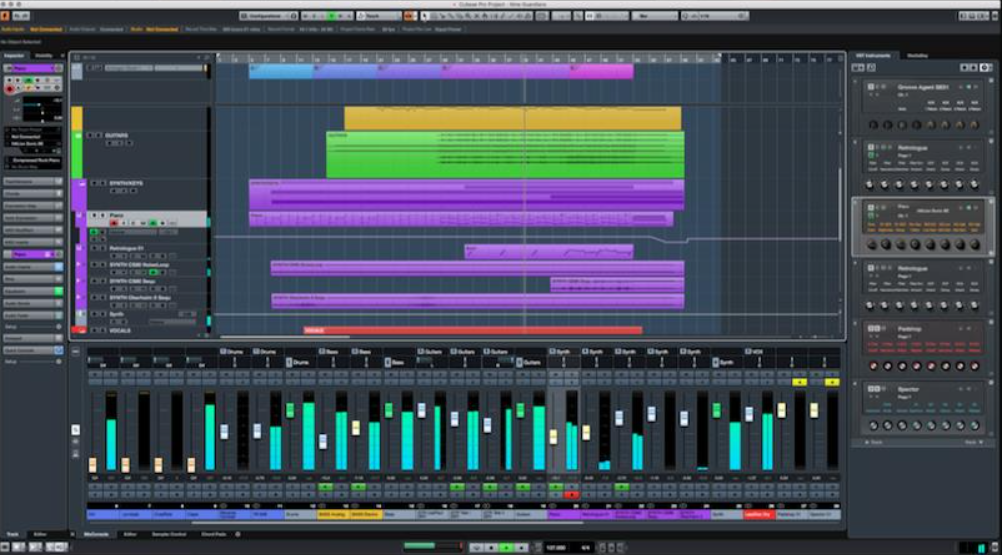Click the orange automation button beside Touch

pos(409,16)
